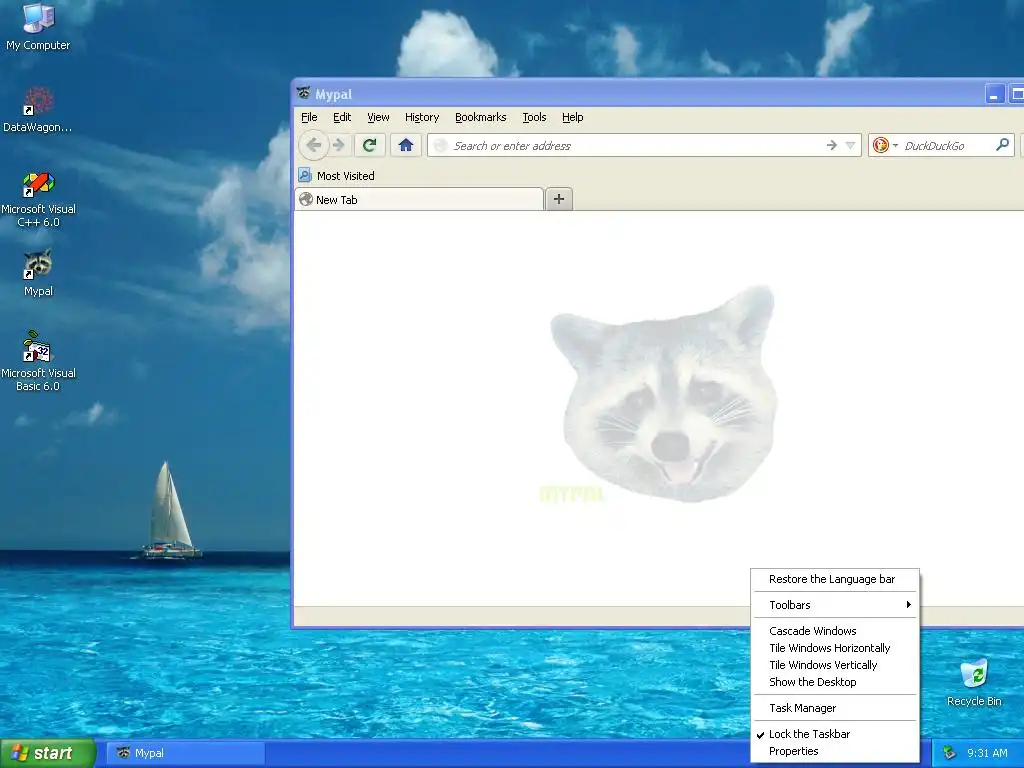The height and width of the screenshot is (768, 1024).
Task: Open the History menu
Action: click(x=422, y=117)
